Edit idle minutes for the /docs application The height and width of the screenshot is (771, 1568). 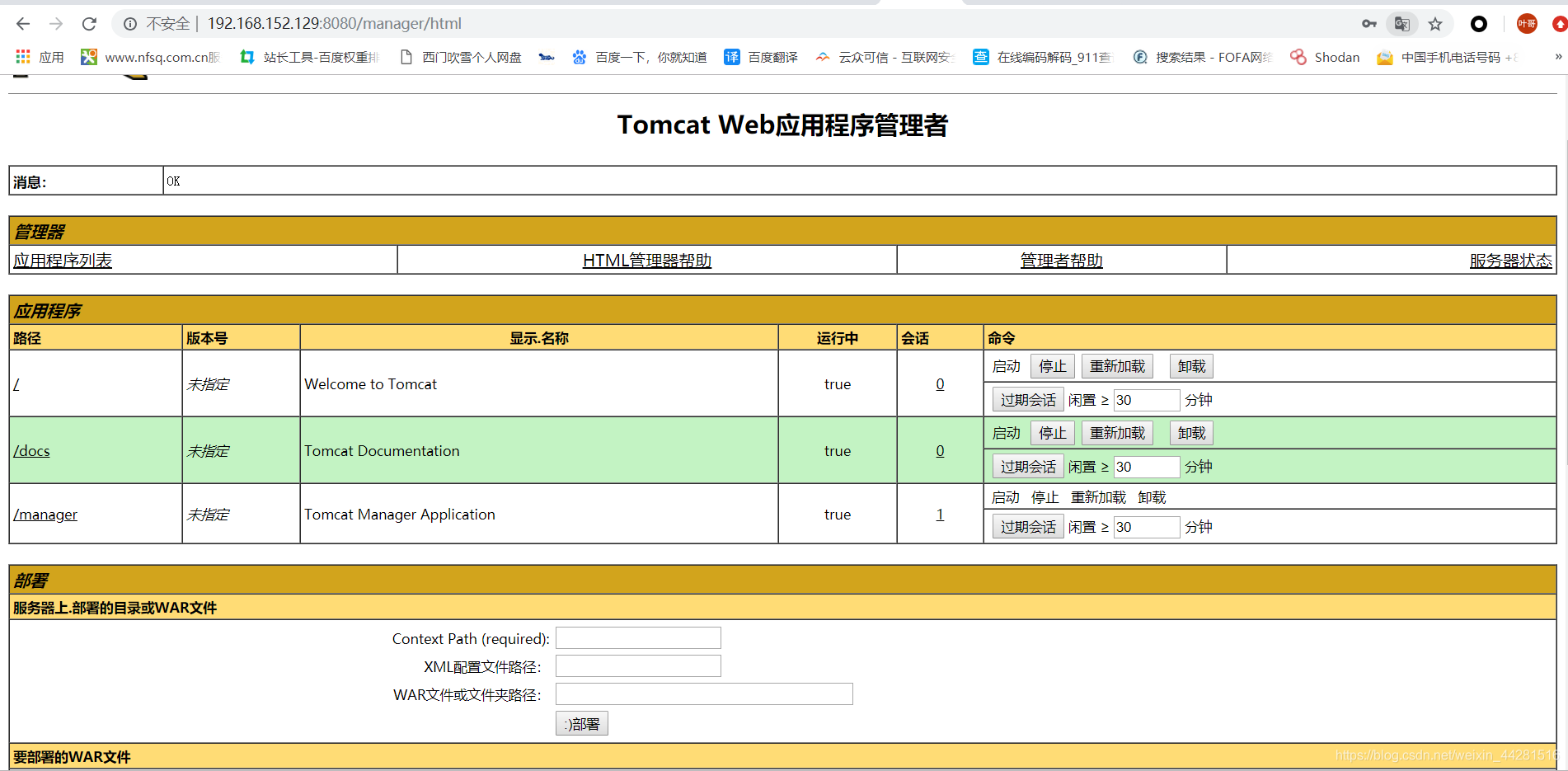coord(1147,467)
